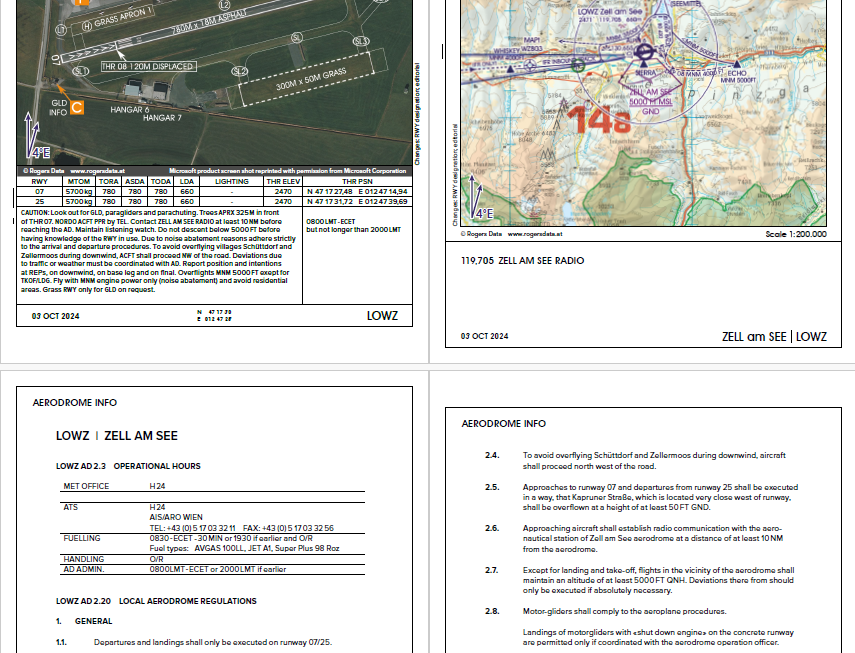Click the 'ECHO' reporting point label
The width and height of the screenshot is (855, 653).
tap(737, 73)
